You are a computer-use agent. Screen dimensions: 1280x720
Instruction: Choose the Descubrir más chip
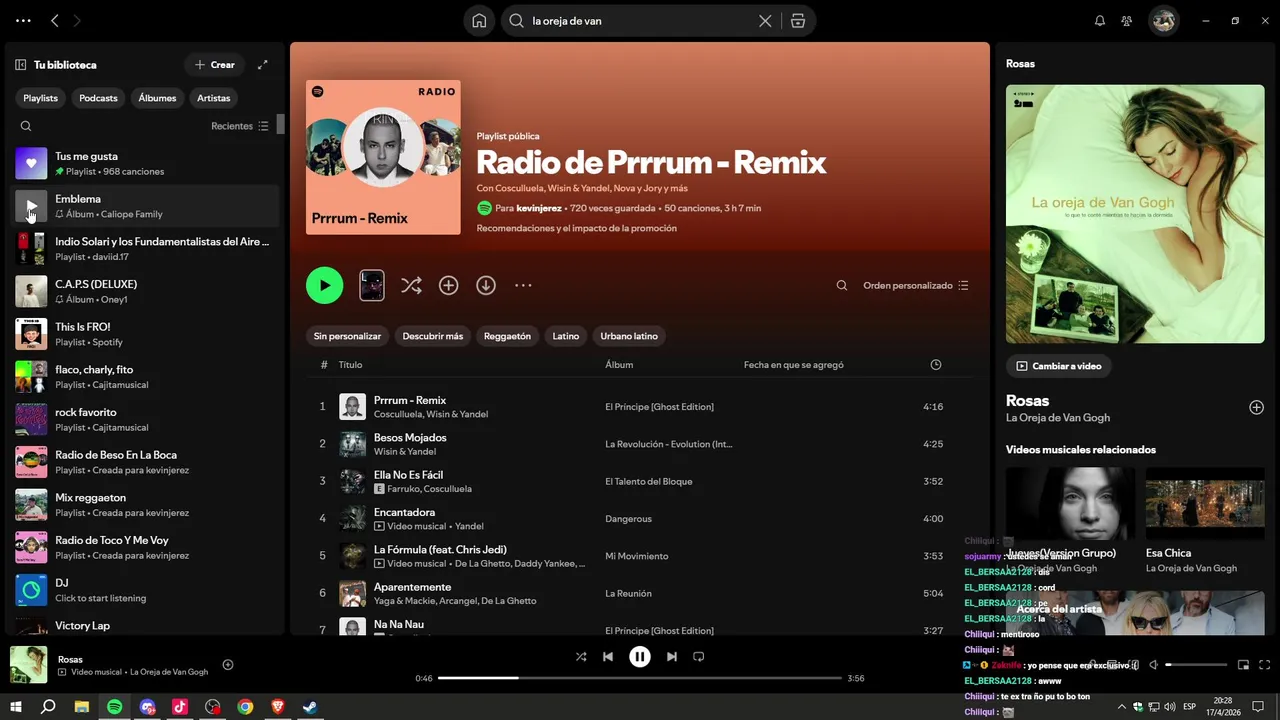(x=433, y=336)
